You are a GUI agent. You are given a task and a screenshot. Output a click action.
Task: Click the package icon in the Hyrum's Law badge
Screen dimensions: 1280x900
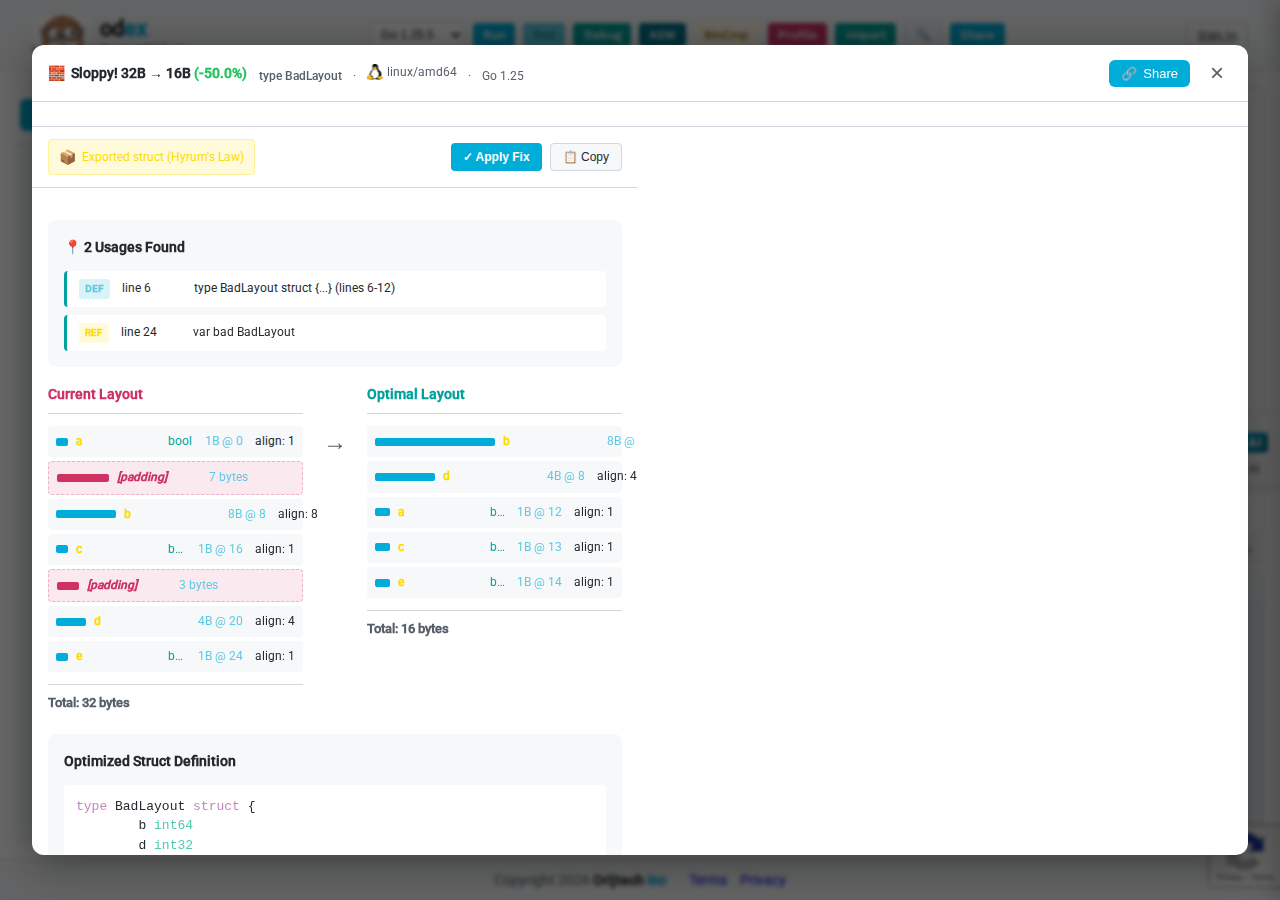coord(68,157)
